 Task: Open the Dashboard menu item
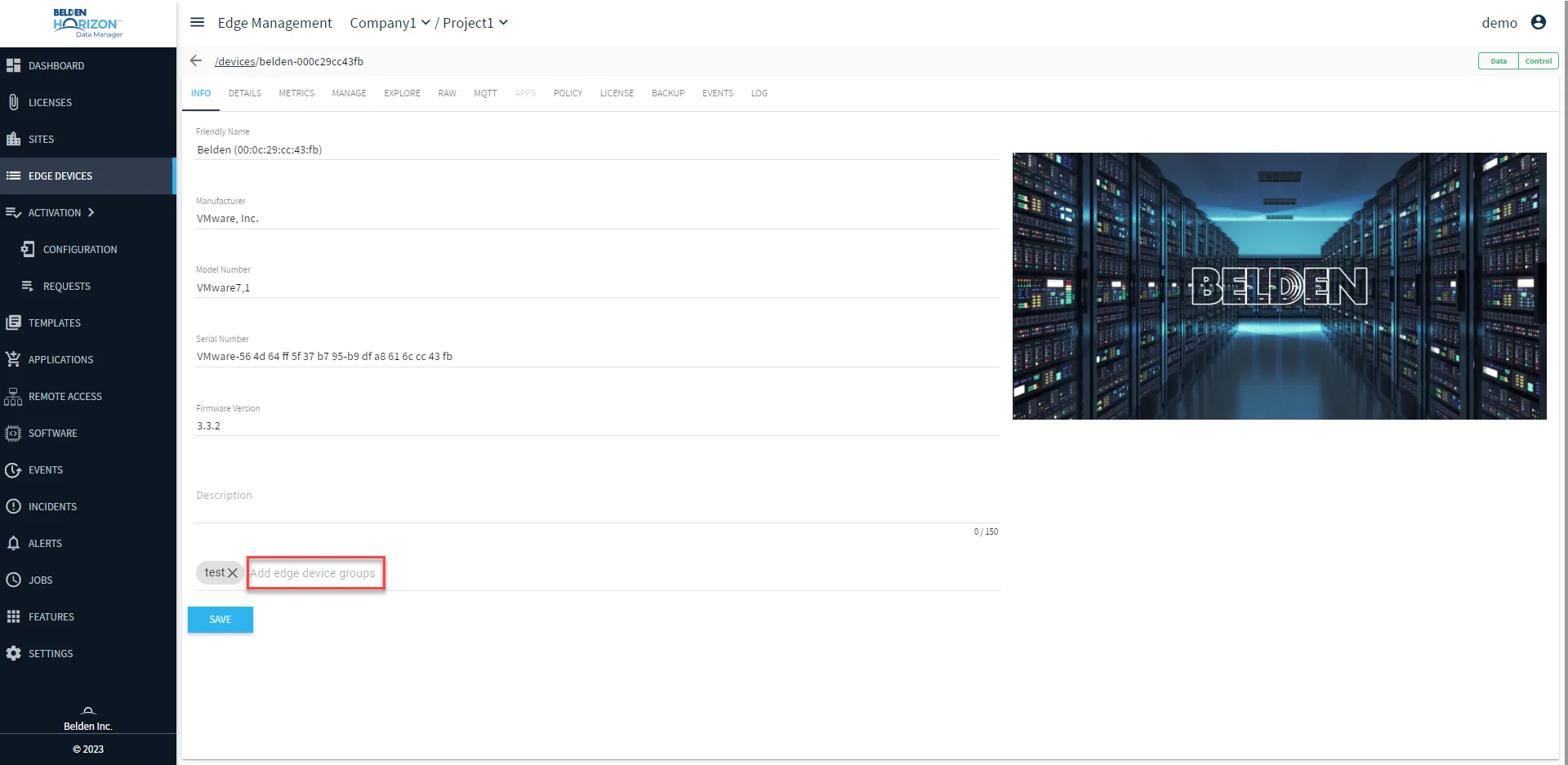87,65
